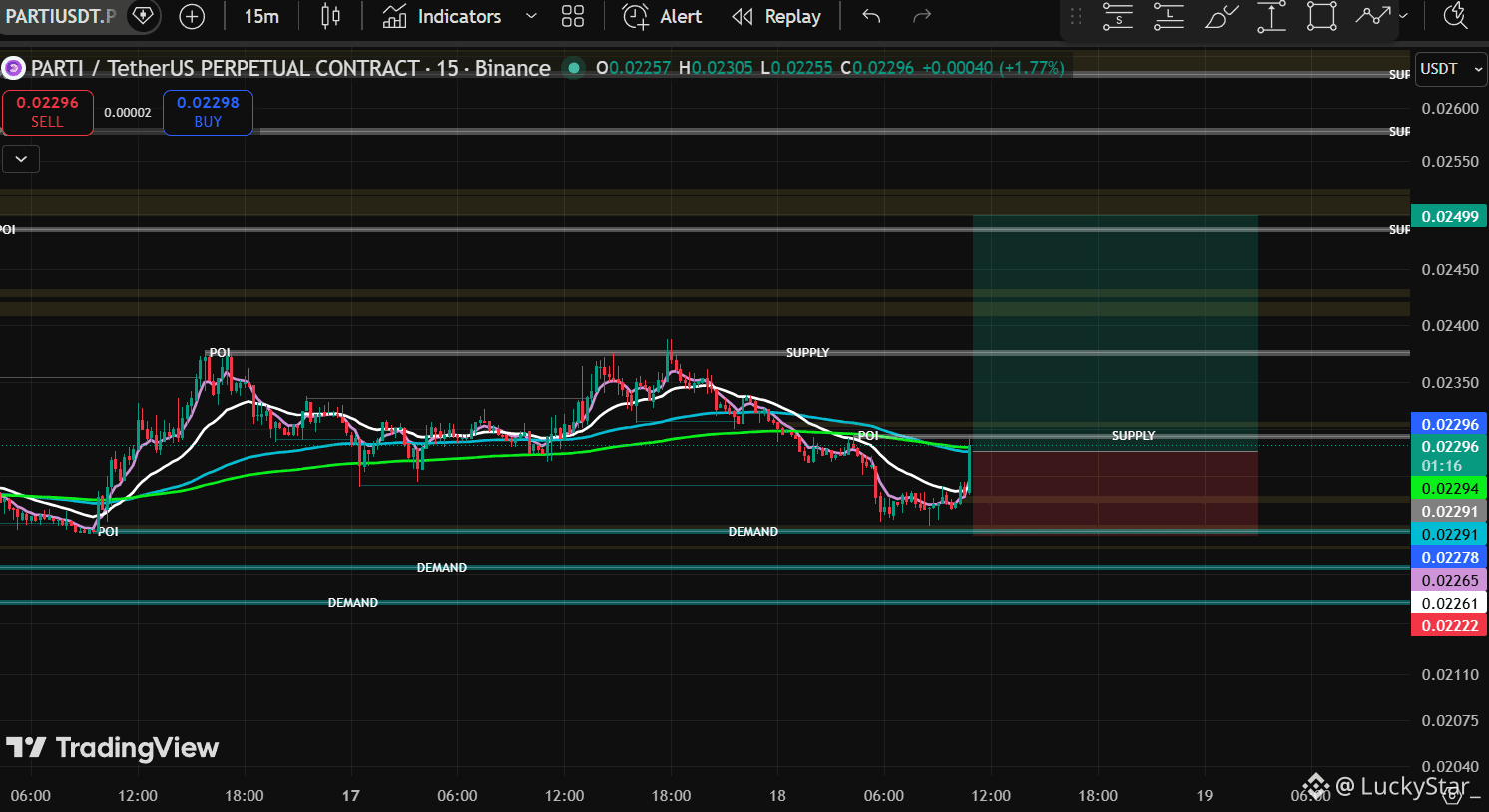Click the green market status dot
Viewport: 1489px width, 812px height.
point(574,68)
